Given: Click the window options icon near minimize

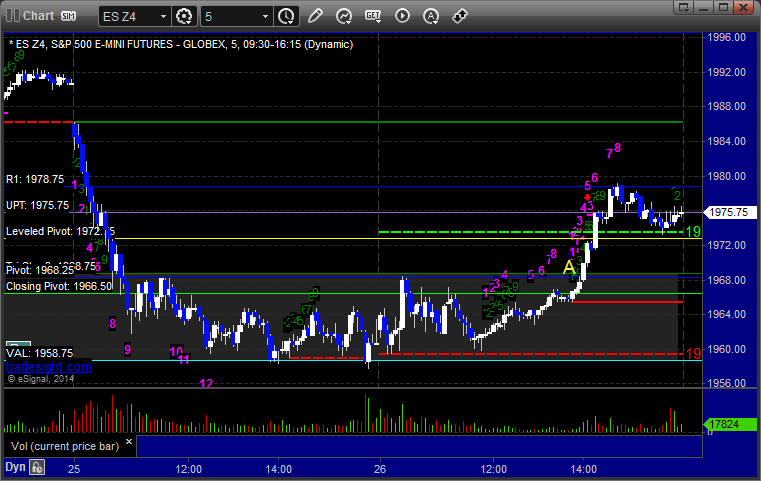Looking at the screenshot, I should coord(684,7).
